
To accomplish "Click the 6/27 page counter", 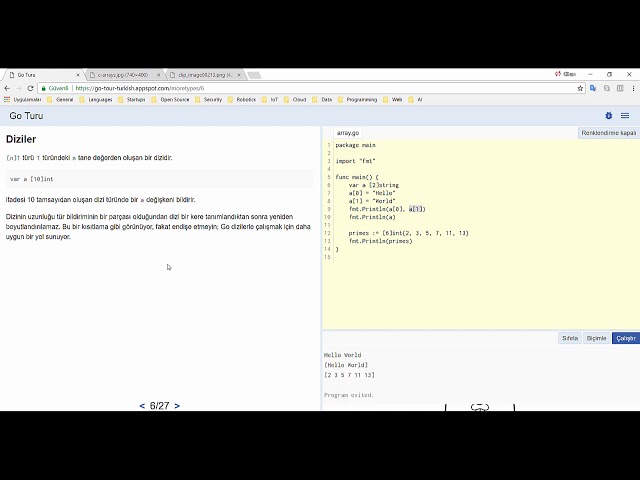I will 159,406.
